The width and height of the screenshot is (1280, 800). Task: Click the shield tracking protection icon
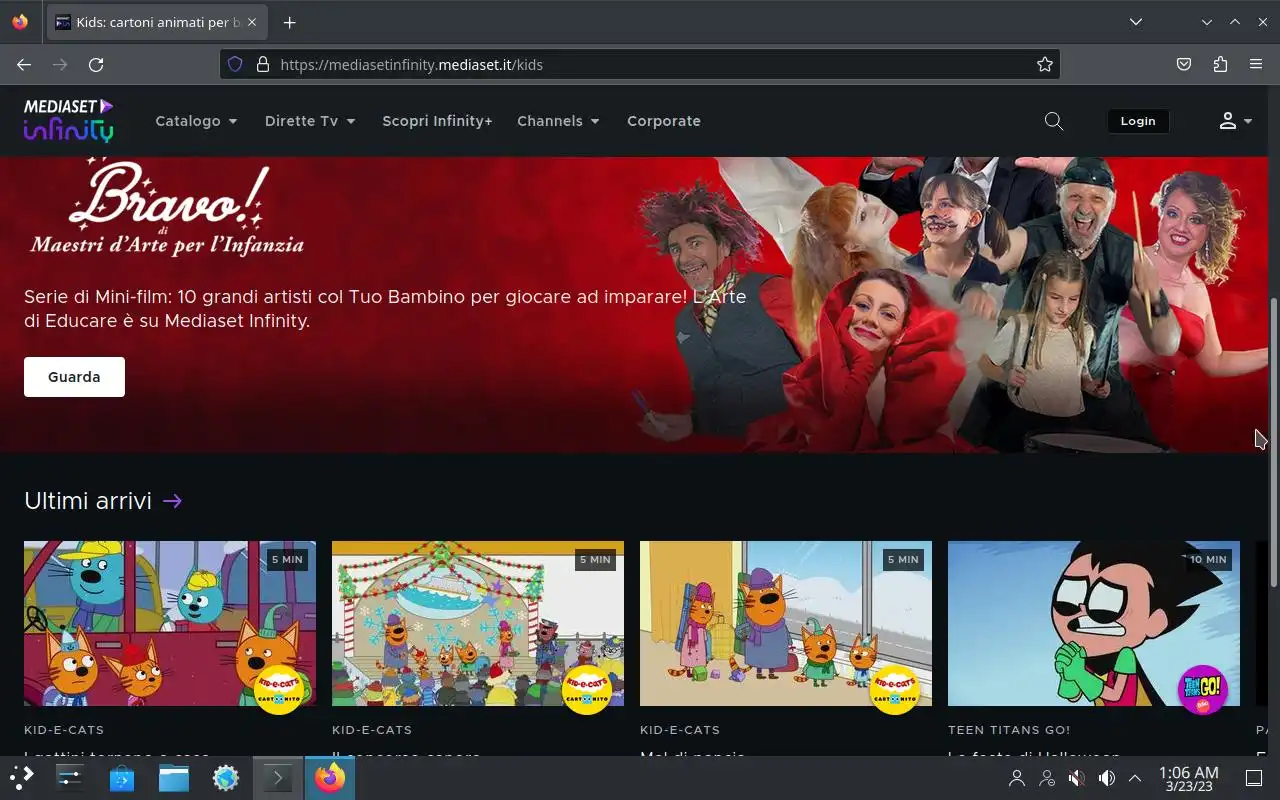click(x=235, y=64)
